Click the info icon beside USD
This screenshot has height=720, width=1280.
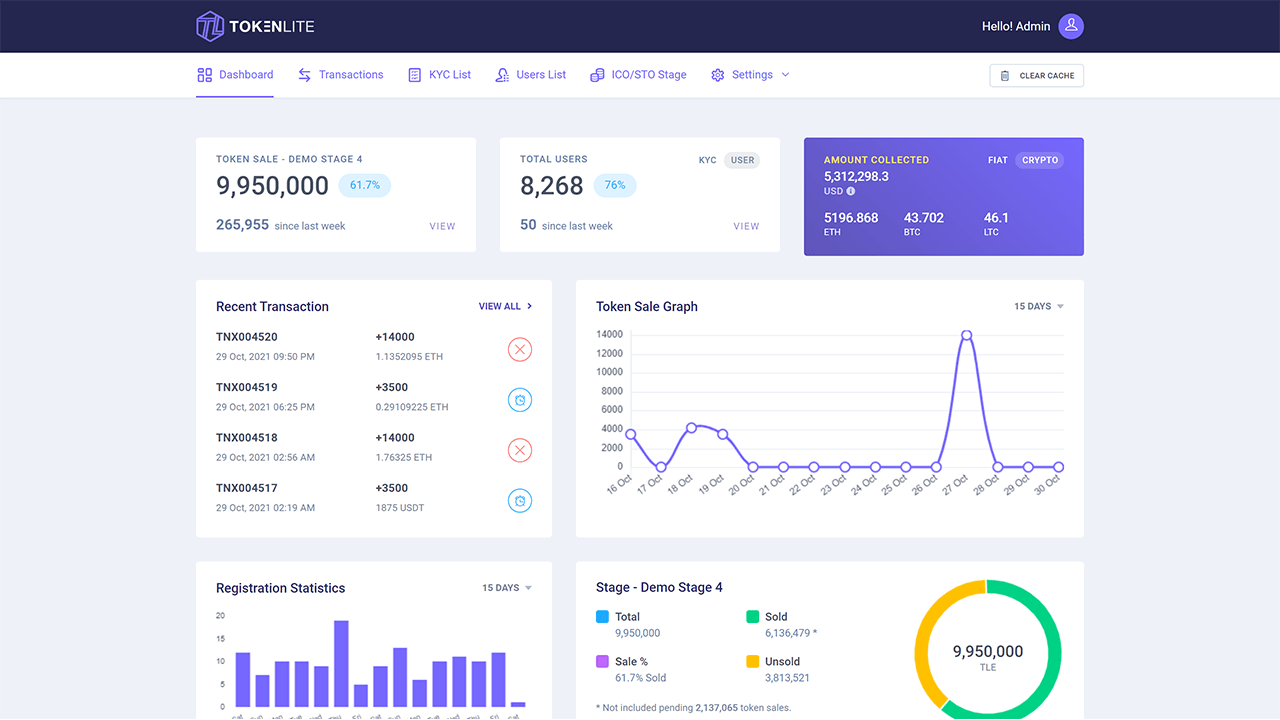tap(851, 191)
